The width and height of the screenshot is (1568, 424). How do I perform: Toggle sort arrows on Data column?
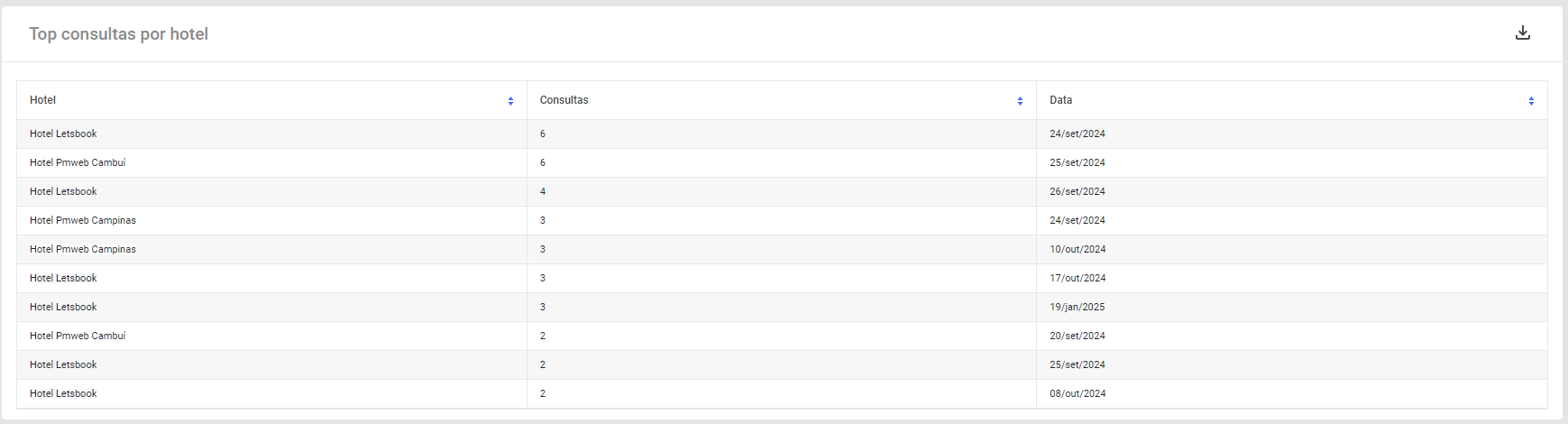coord(1531,101)
